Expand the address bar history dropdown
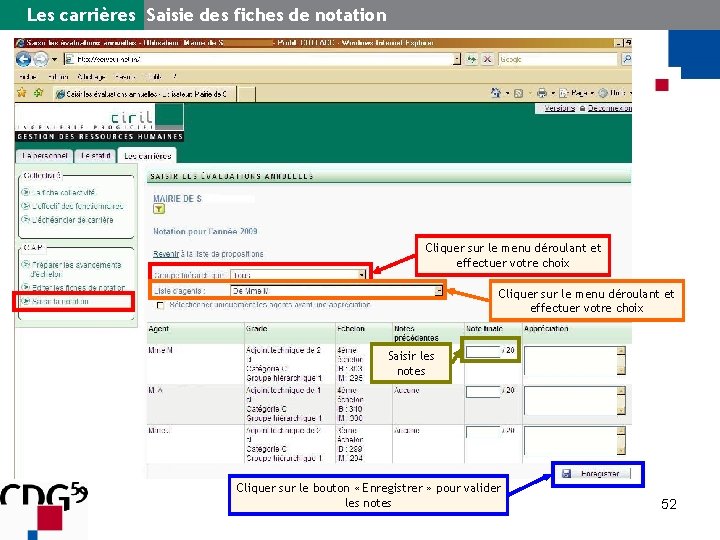 point(457,59)
